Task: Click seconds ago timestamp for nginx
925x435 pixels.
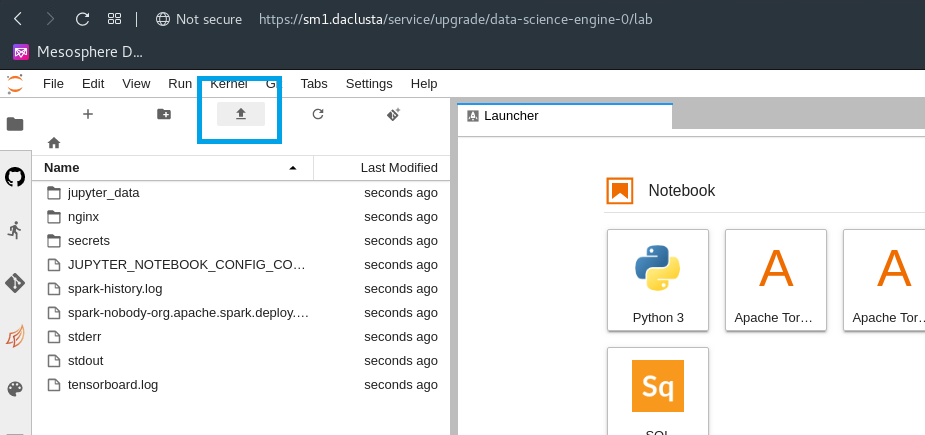Action: pyautogui.click(x=401, y=217)
